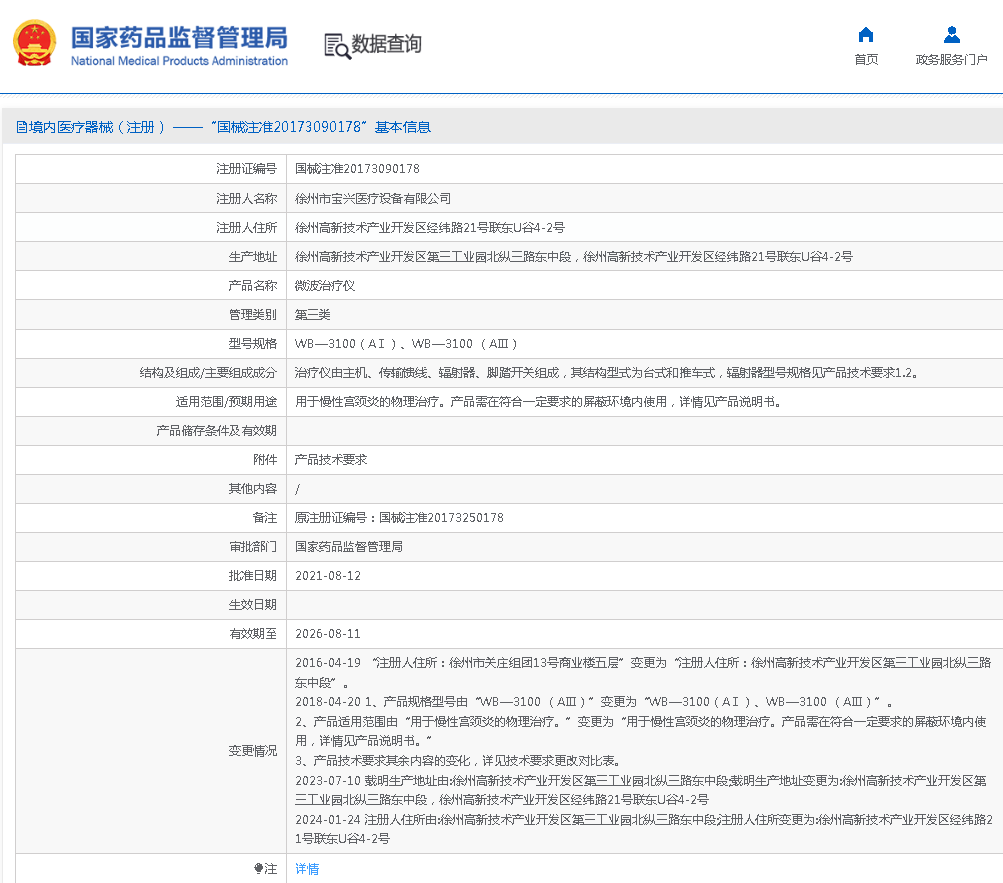The height and width of the screenshot is (883, 1003).
Task: Select 国家药品监督管理局 in the 审批部门 row
Action: 349,546
